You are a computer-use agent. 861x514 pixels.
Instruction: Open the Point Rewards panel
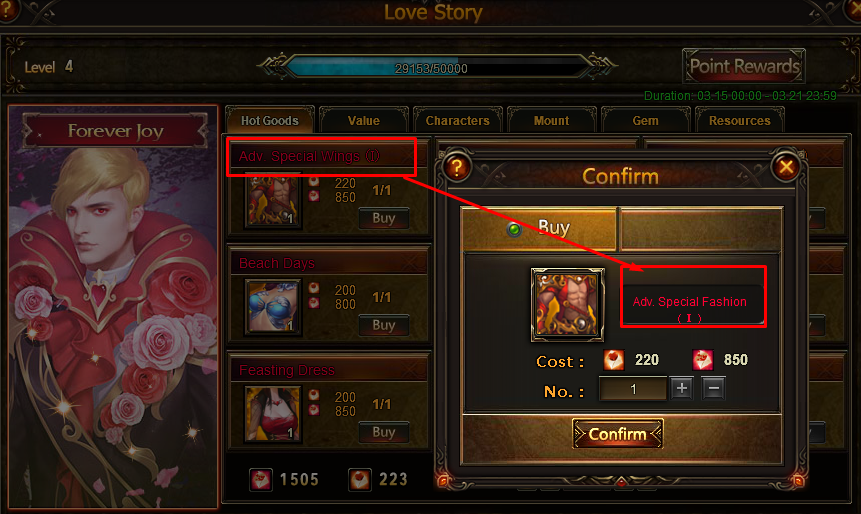pyautogui.click(x=744, y=66)
